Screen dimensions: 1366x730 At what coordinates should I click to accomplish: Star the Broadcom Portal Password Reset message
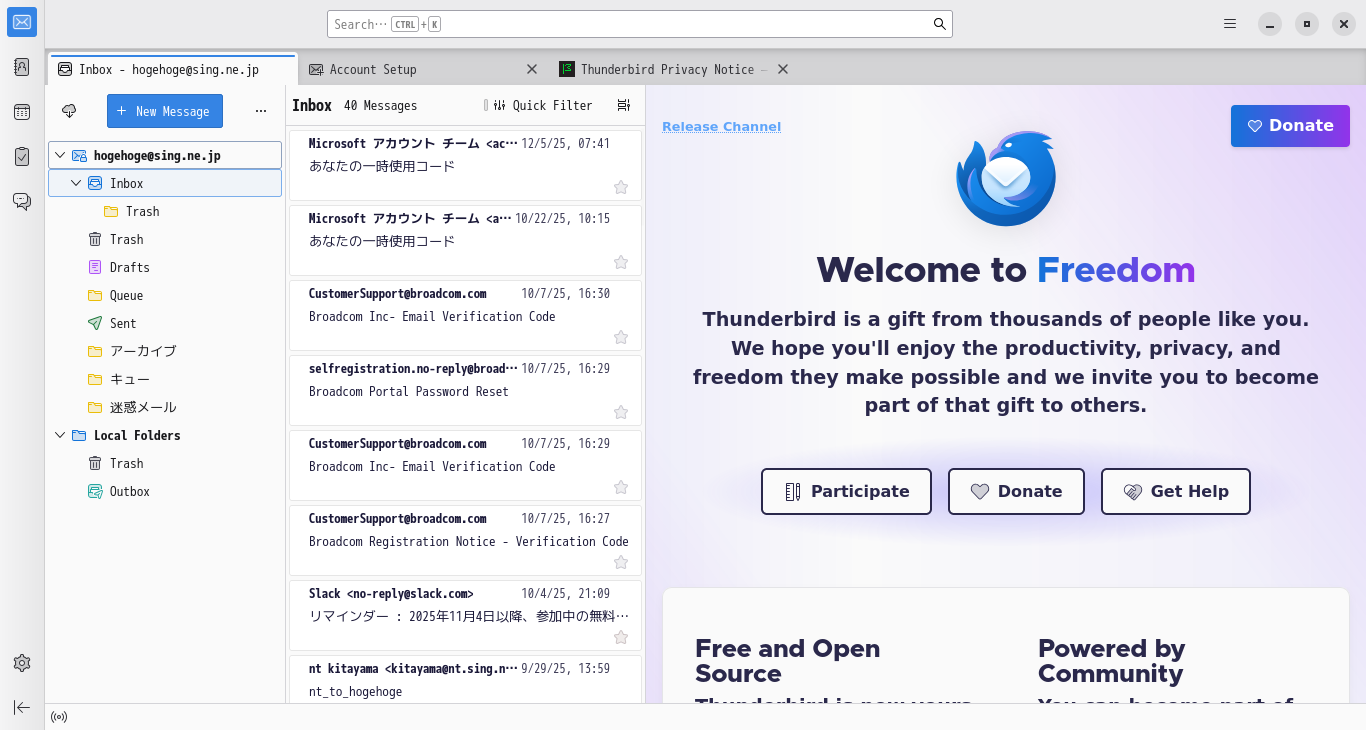621,412
